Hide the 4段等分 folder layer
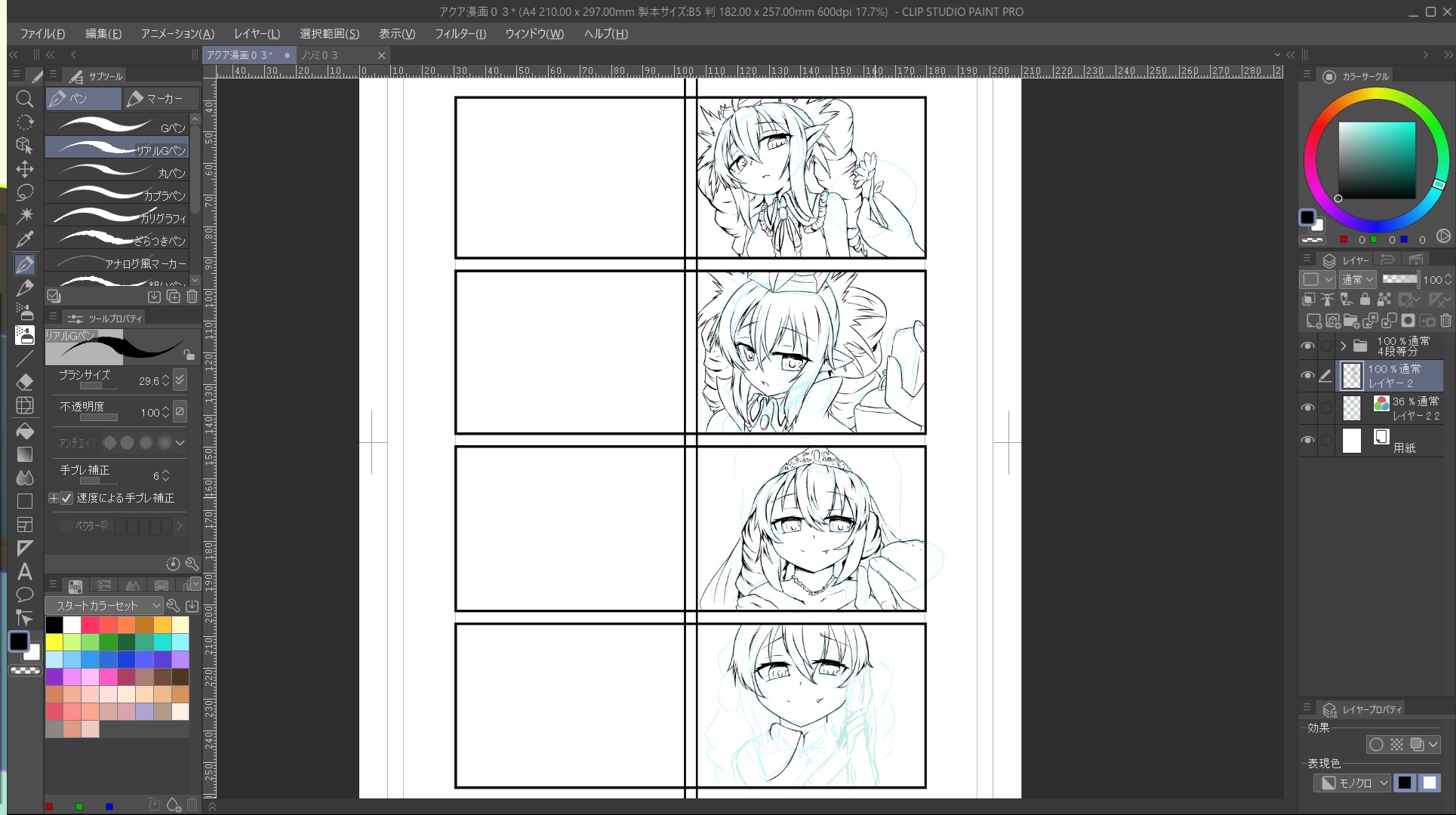Image resolution: width=1456 pixels, height=815 pixels. tap(1307, 346)
